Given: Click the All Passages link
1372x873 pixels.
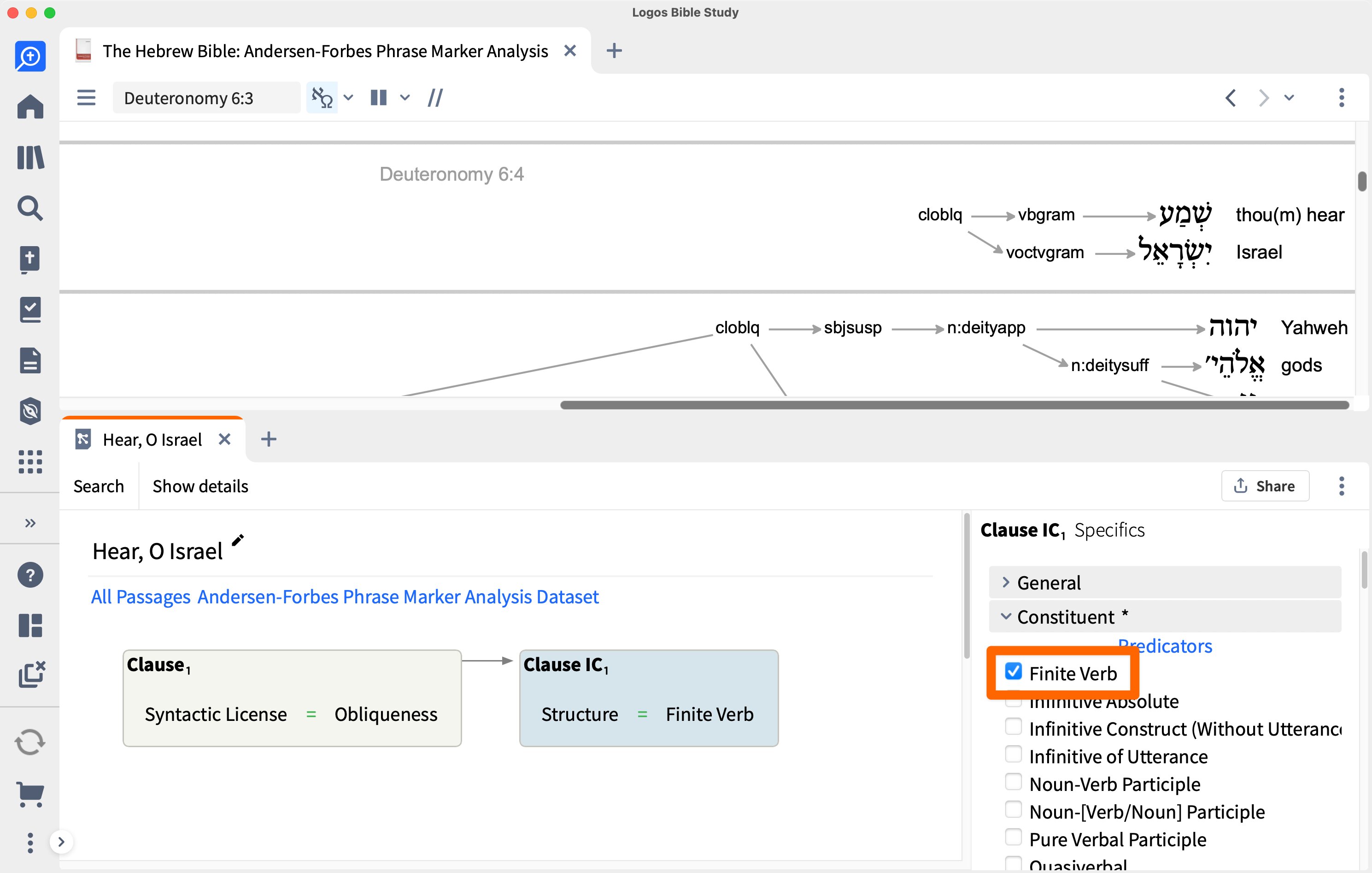Looking at the screenshot, I should pyautogui.click(x=141, y=596).
